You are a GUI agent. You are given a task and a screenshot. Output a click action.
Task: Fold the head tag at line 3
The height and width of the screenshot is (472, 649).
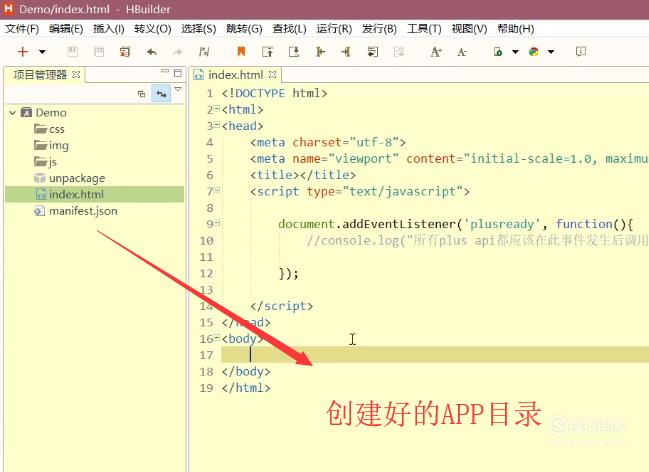pyautogui.click(x=217, y=125)
